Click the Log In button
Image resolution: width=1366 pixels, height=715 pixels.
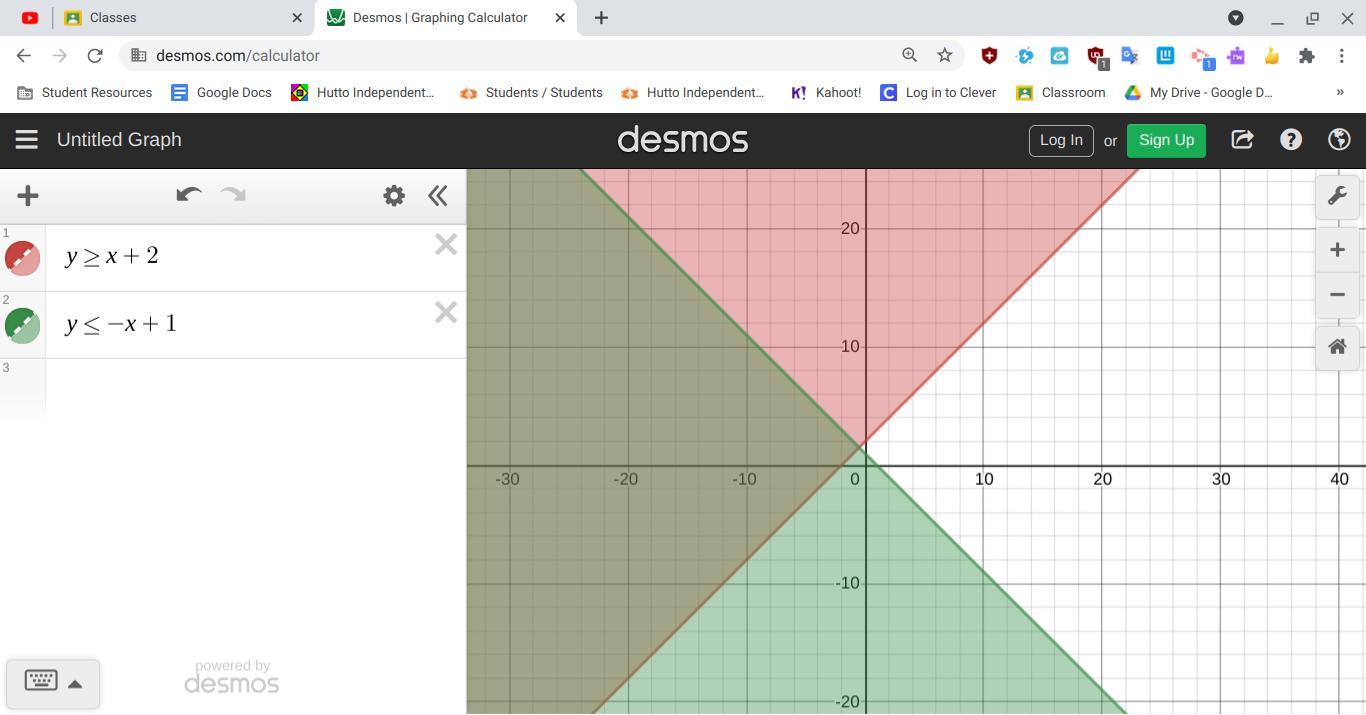(1061, 140)
